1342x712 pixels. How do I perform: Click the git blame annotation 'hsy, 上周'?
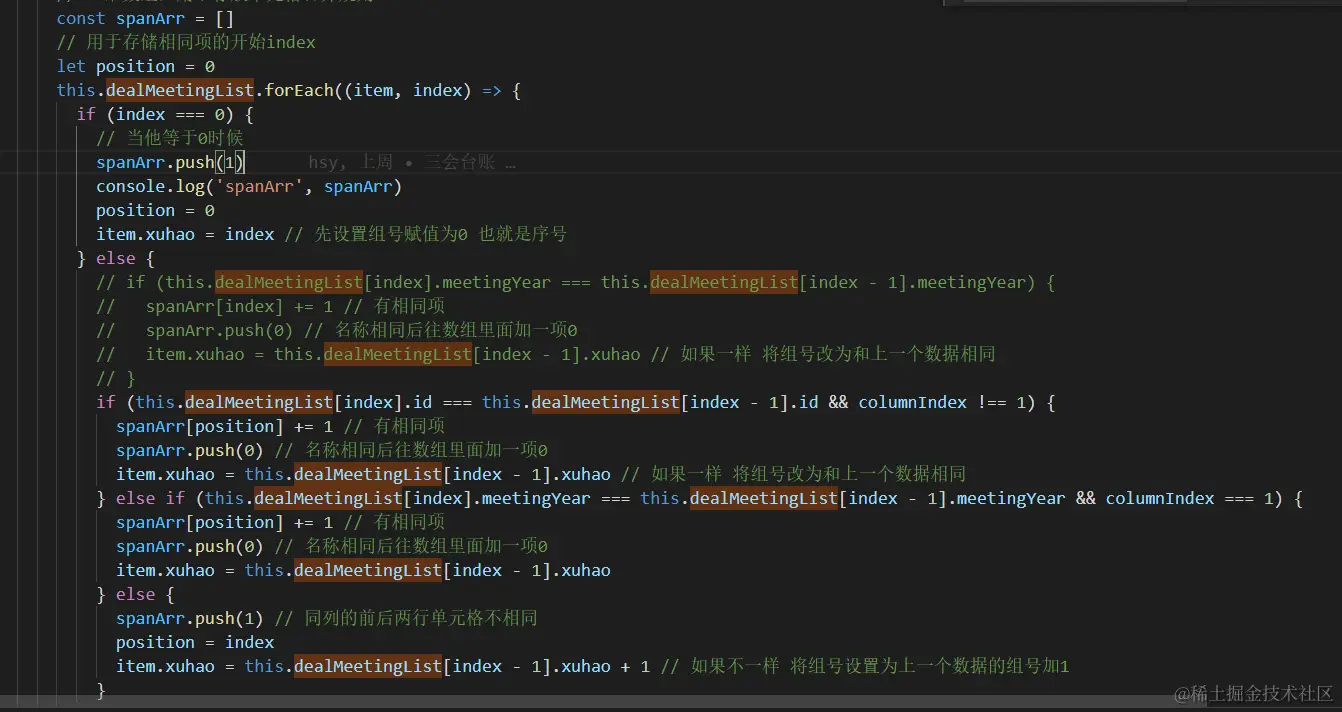click(350, 162)
